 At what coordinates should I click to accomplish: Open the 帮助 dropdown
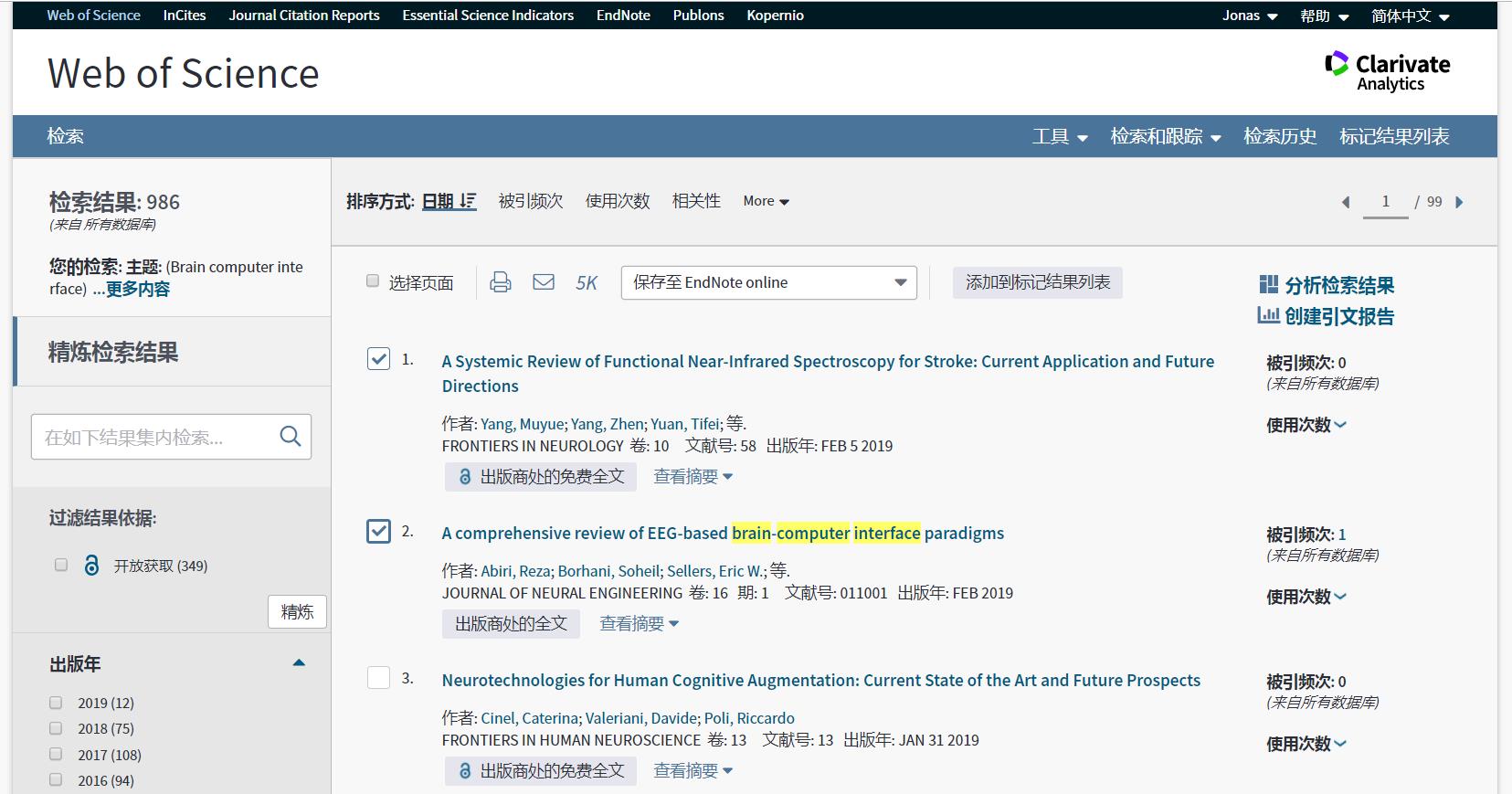pyautogui.click(x=1325, y=16)
